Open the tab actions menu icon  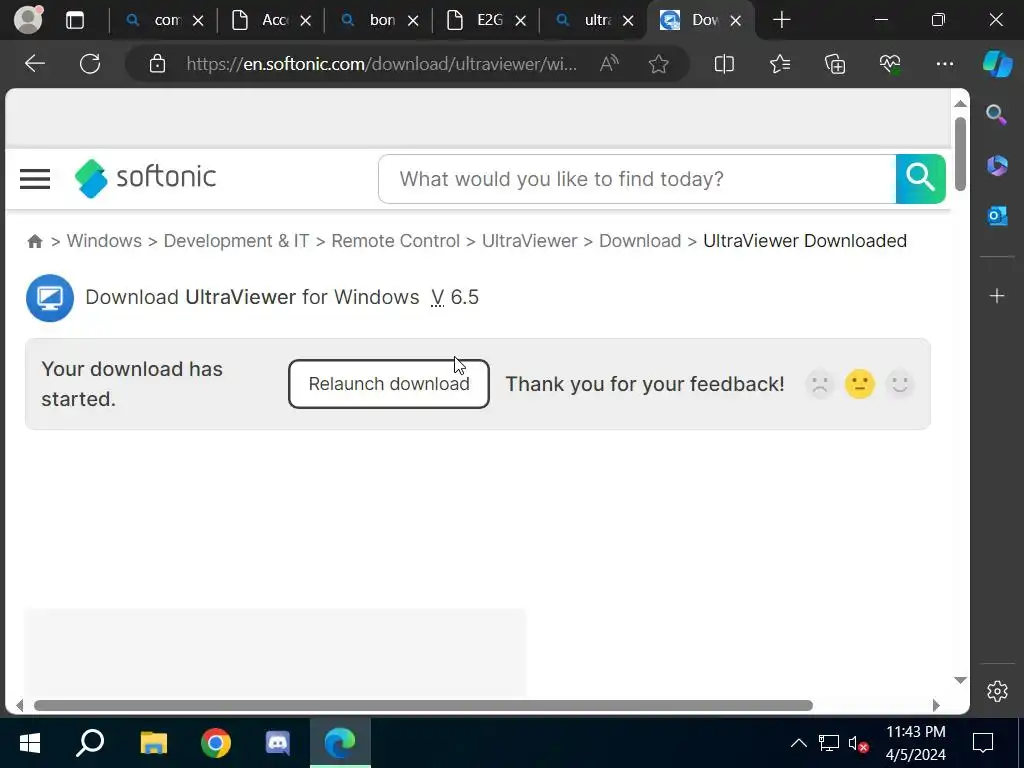click(75, 20)
